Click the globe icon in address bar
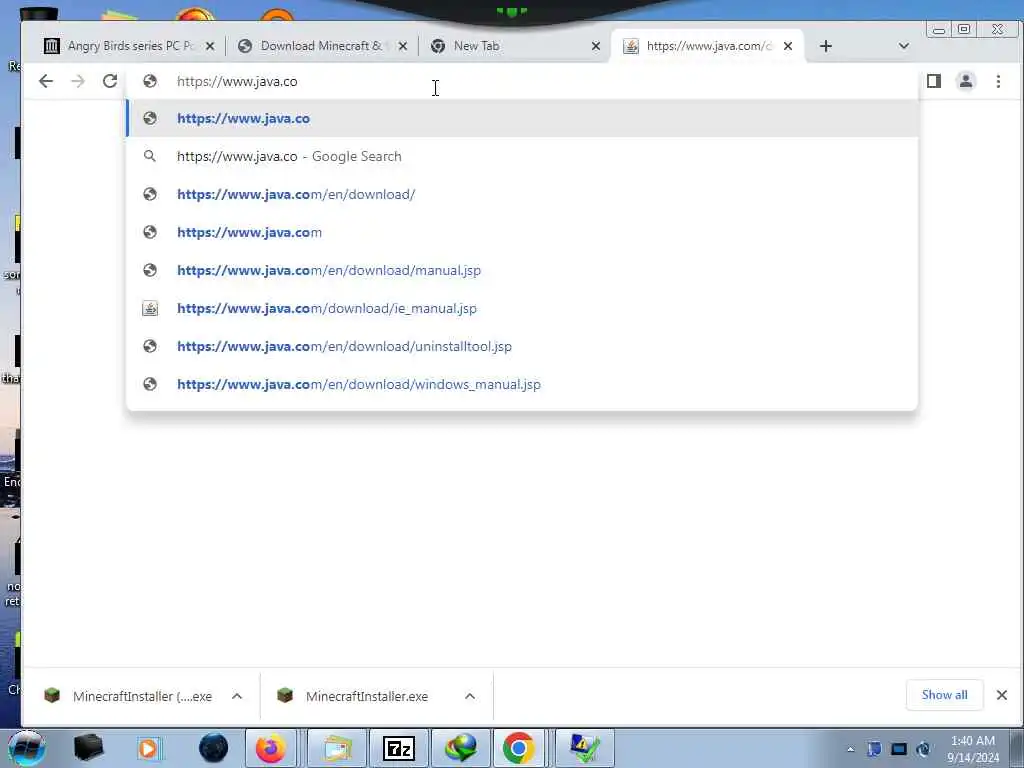 tap(150, 81)
